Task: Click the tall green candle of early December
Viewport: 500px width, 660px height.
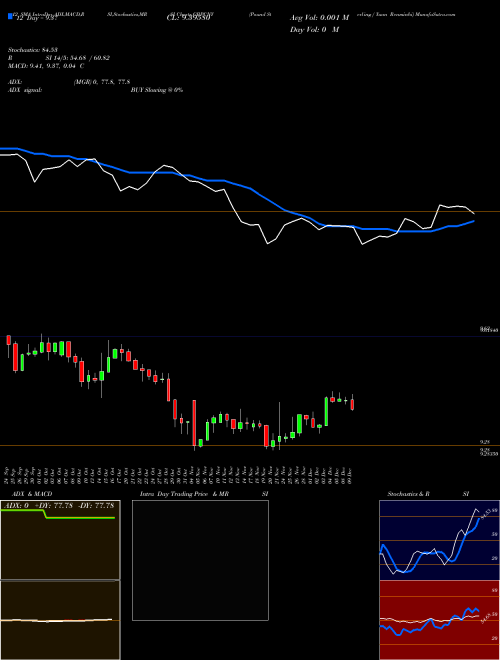Action: point(326,411)
